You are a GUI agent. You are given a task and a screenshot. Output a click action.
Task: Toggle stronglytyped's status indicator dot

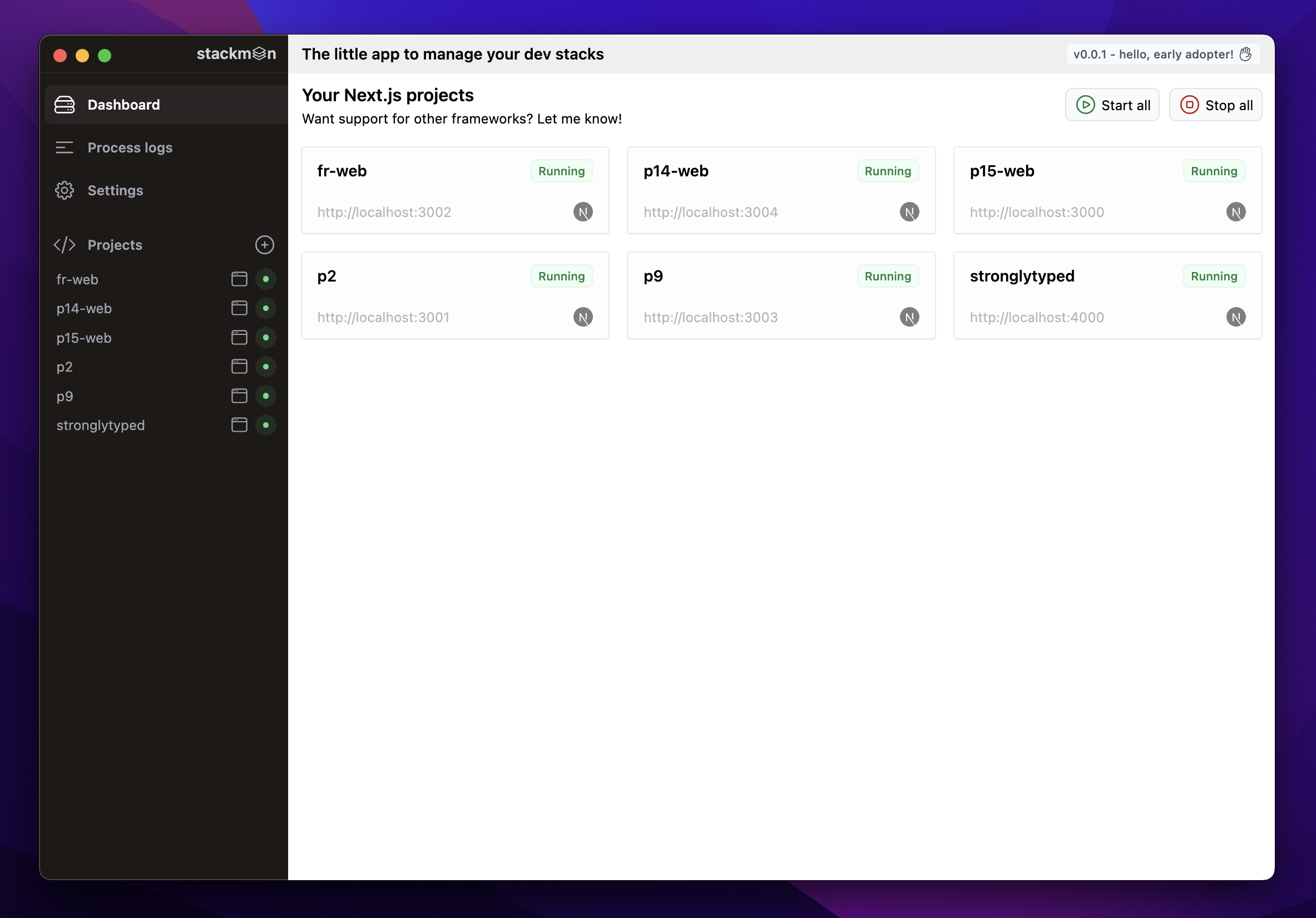point(265,425)
